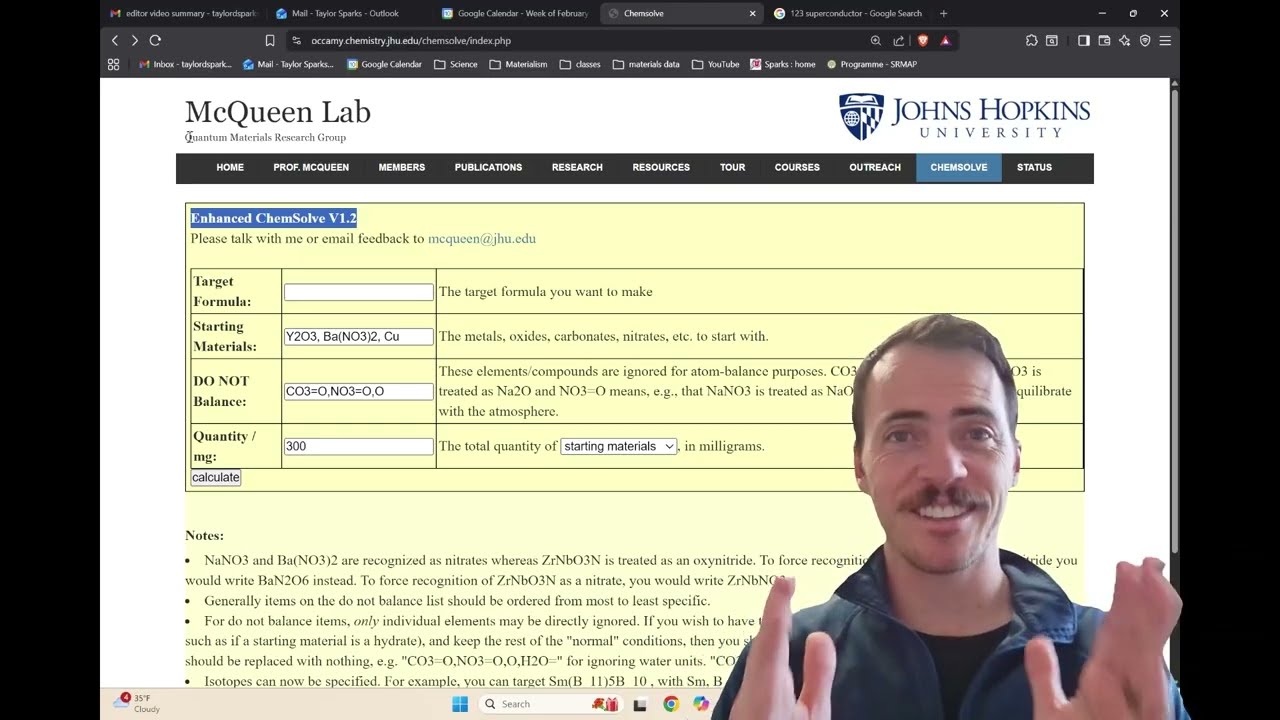Click the zoom magnifier icon in address bar
Viewport: 1280px width, 720px height.
[x=876, y=41]
